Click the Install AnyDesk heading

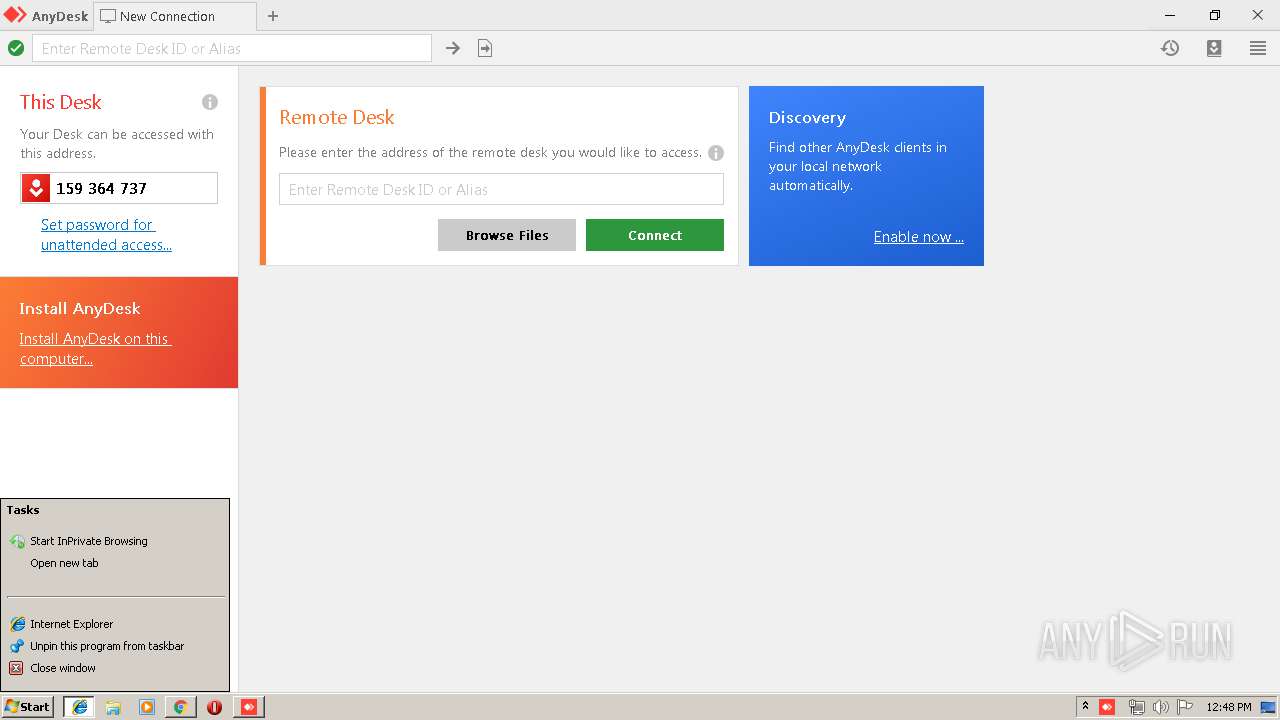[x=80, y=309]
